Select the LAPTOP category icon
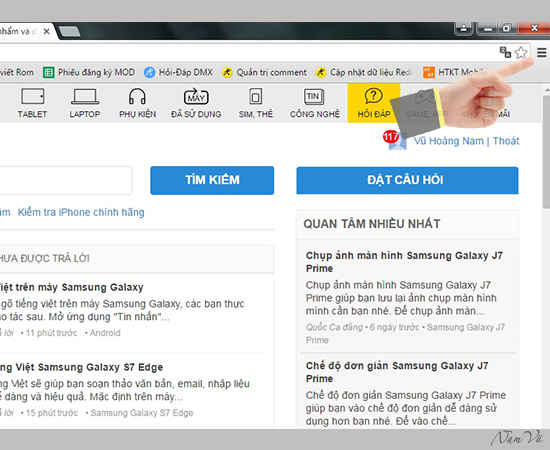The height and width of the screenshot is (450, 550). pos(85,96)
